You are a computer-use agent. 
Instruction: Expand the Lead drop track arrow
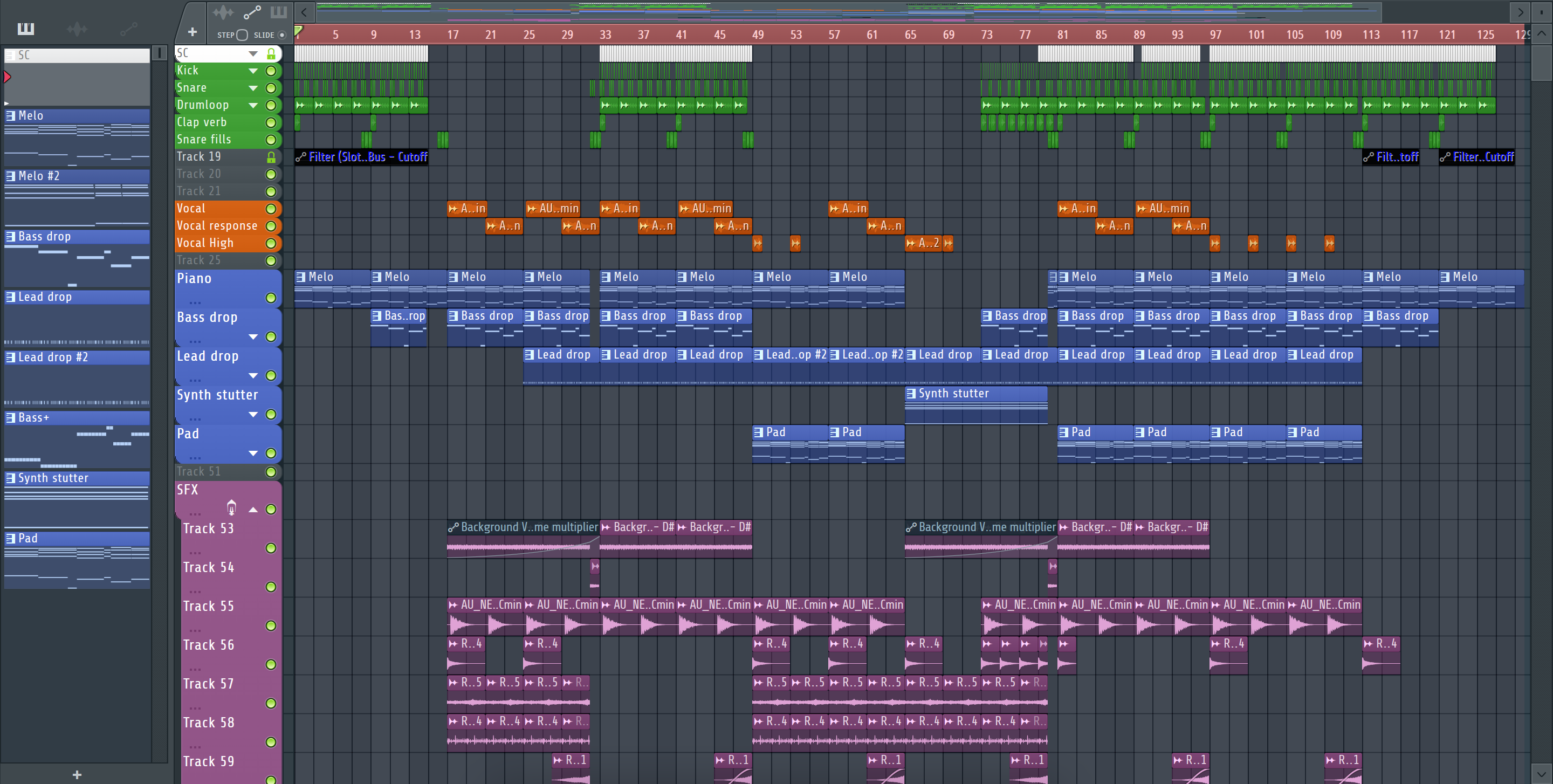point(253,376)
